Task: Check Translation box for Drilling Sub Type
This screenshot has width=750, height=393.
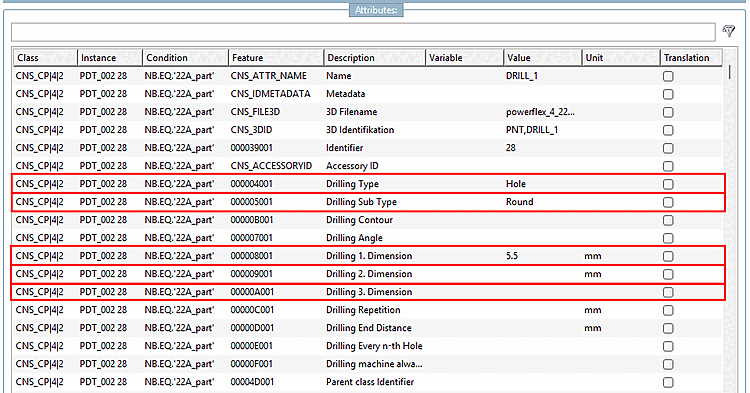Action: tap(668, 202)
